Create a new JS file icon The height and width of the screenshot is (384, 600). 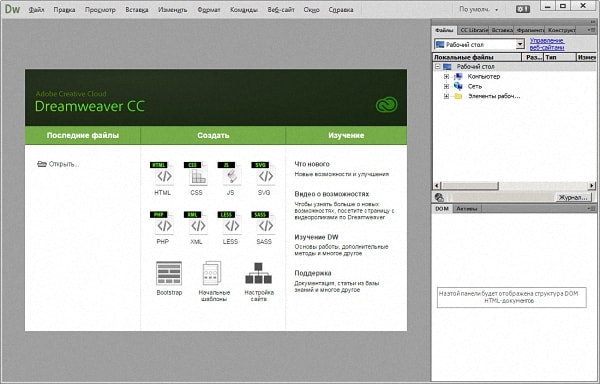click(x=230, y=174)
